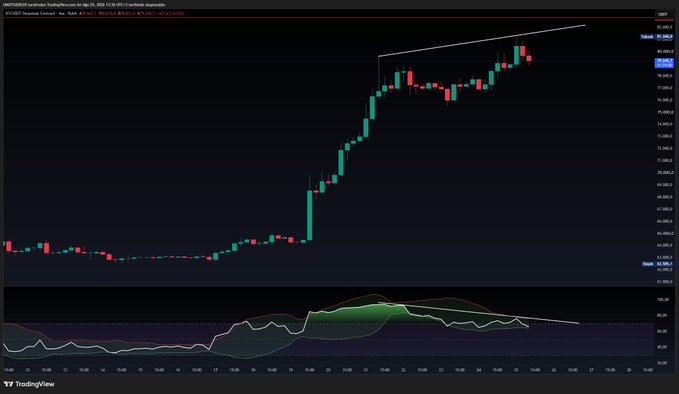Image resolution: width=679 pixels, height=394 pixels.
Task: Click the 100,00 oscillator scale value
Action: click(x=663, y=299)
